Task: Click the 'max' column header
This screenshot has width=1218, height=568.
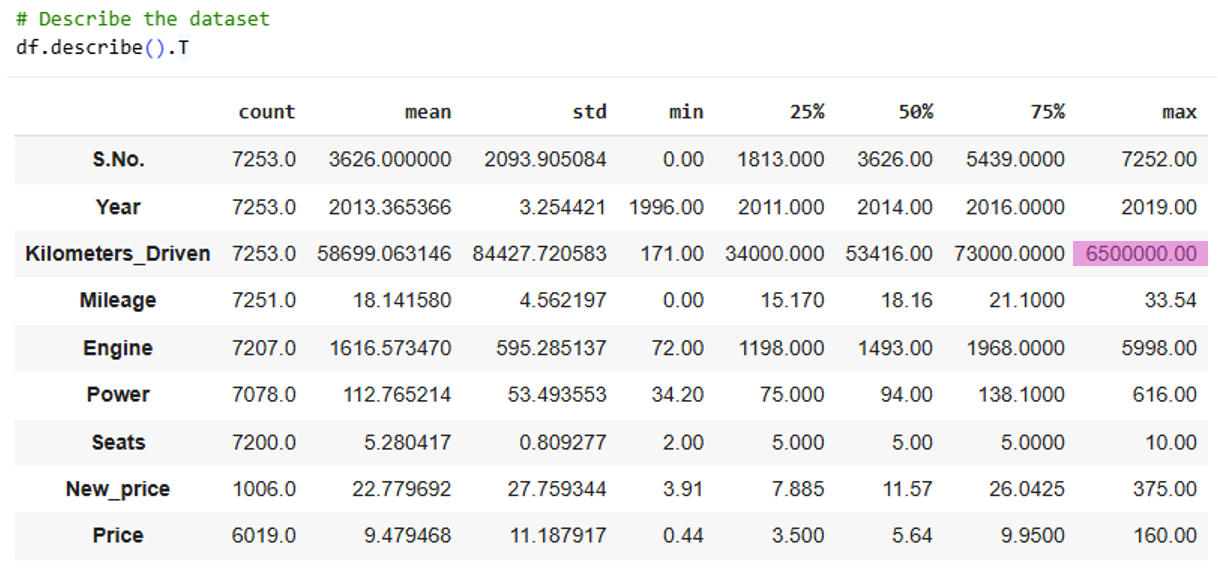Action: click(1179, 112)
